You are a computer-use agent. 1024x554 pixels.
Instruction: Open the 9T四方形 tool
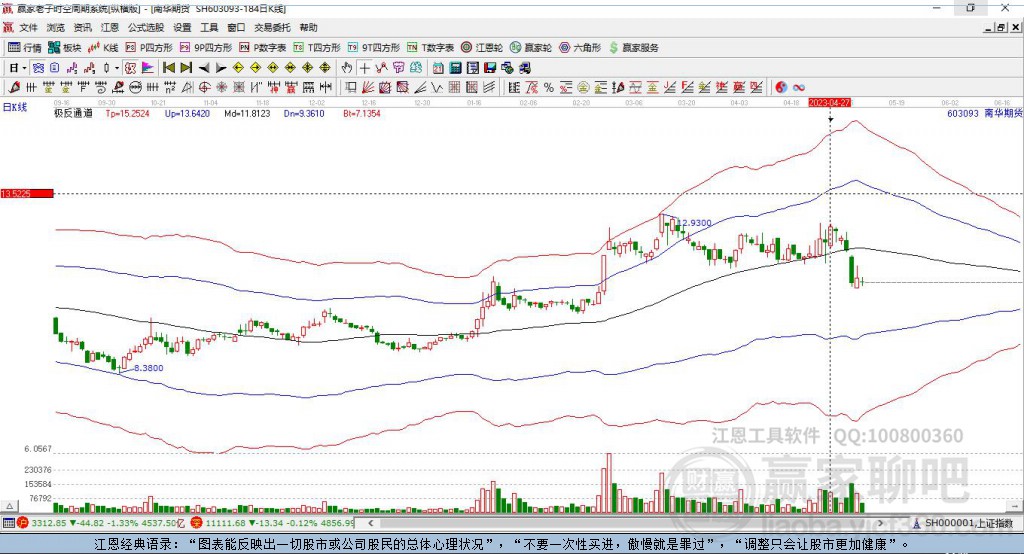(x=374, y=48)
